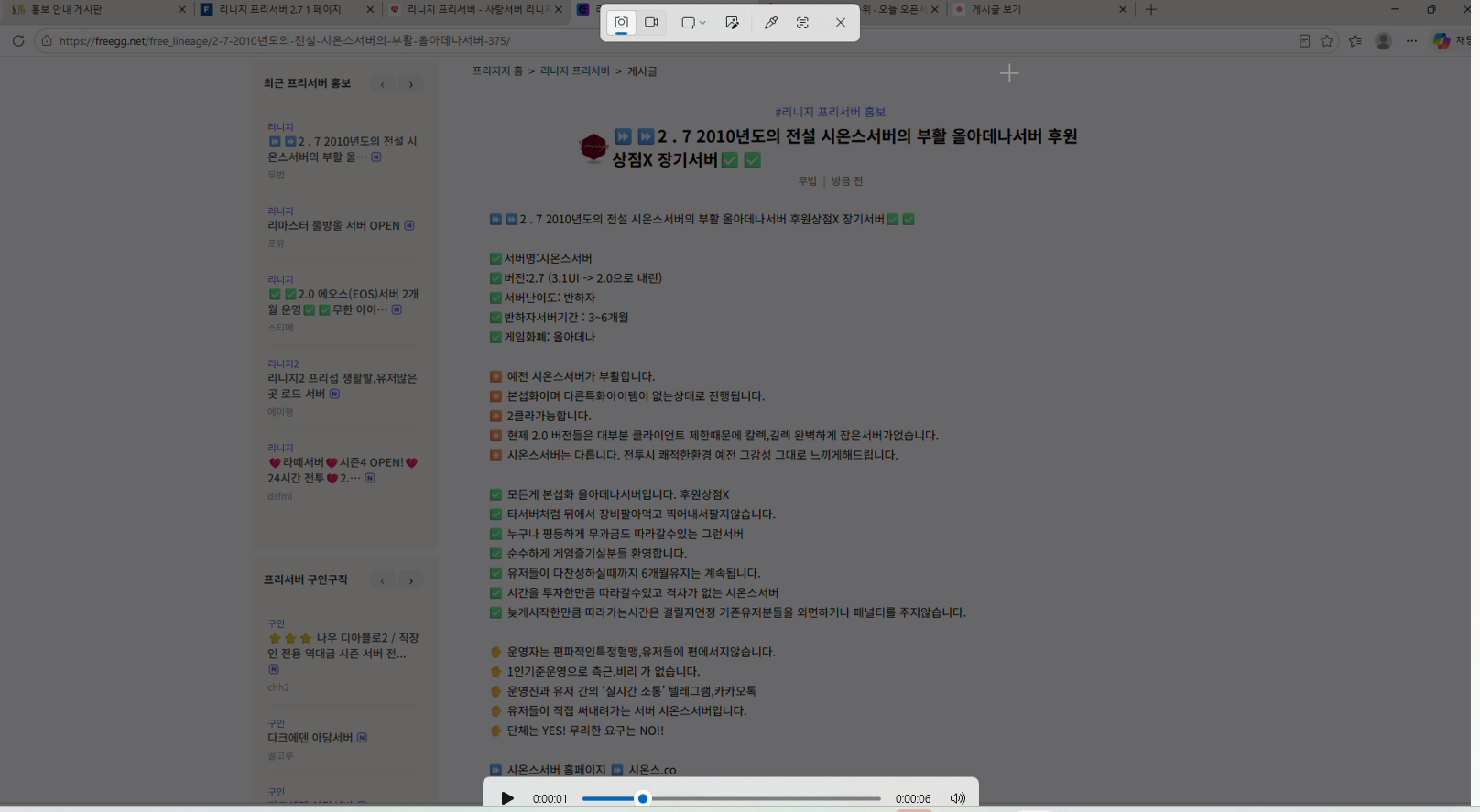1480x812 pixels.
Task: Show previous 최근 프리서버 홍보 items
Action: pos(383,84)
